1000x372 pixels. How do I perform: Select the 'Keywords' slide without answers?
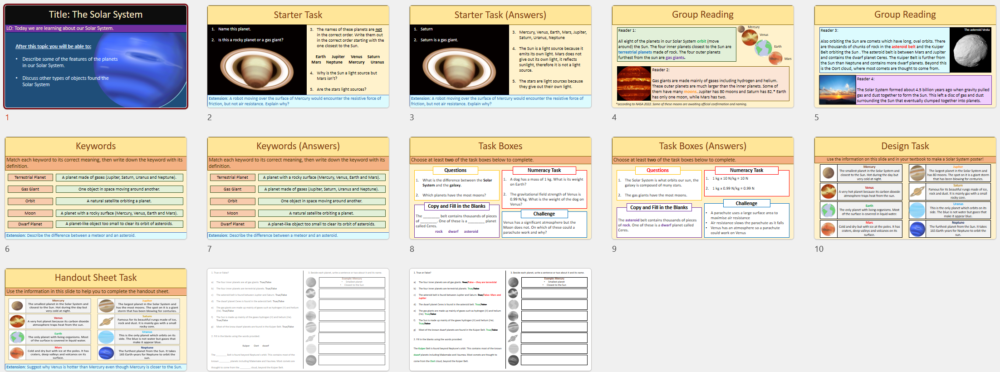[x=96, y=188]
